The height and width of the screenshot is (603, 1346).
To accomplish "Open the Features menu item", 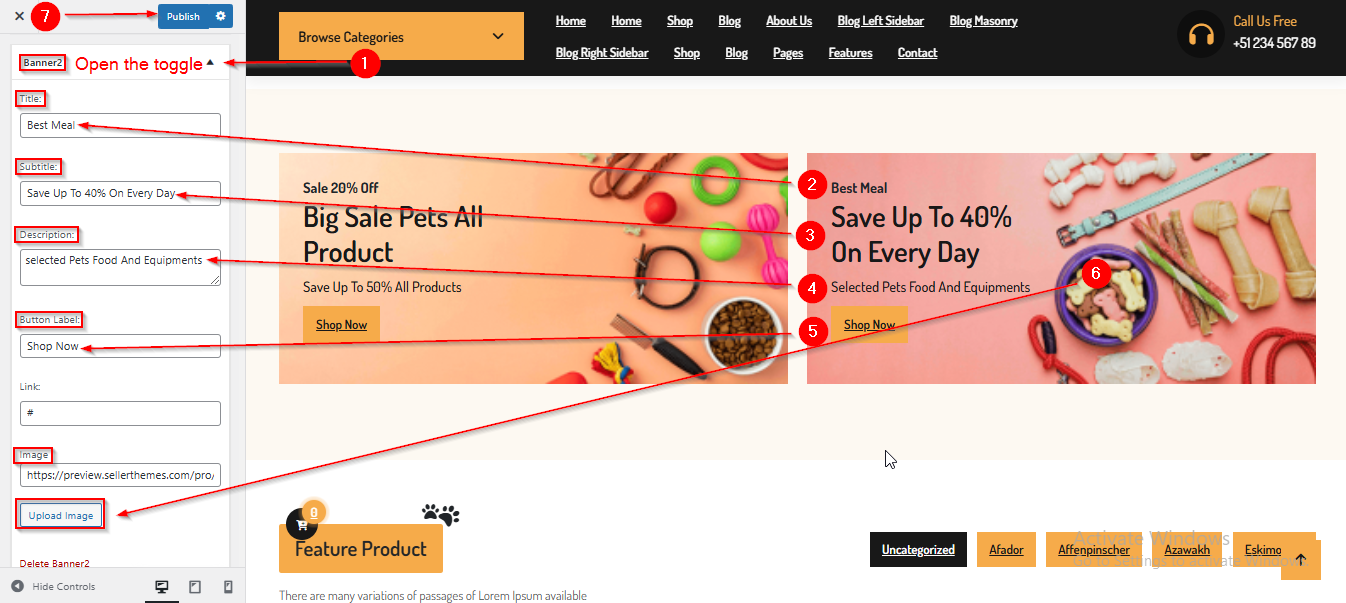I will pos(850,53).
